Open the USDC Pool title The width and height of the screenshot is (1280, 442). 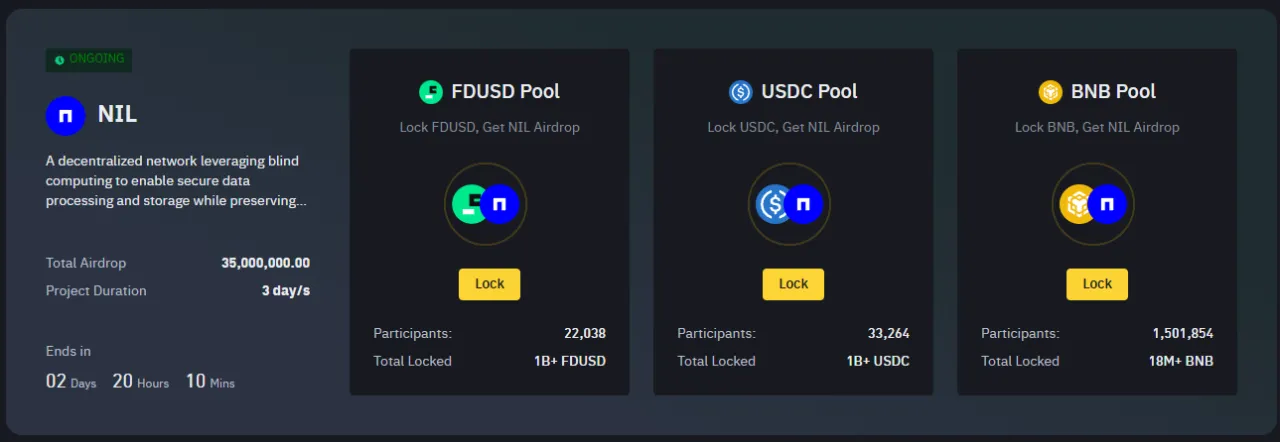pos(809,92)
